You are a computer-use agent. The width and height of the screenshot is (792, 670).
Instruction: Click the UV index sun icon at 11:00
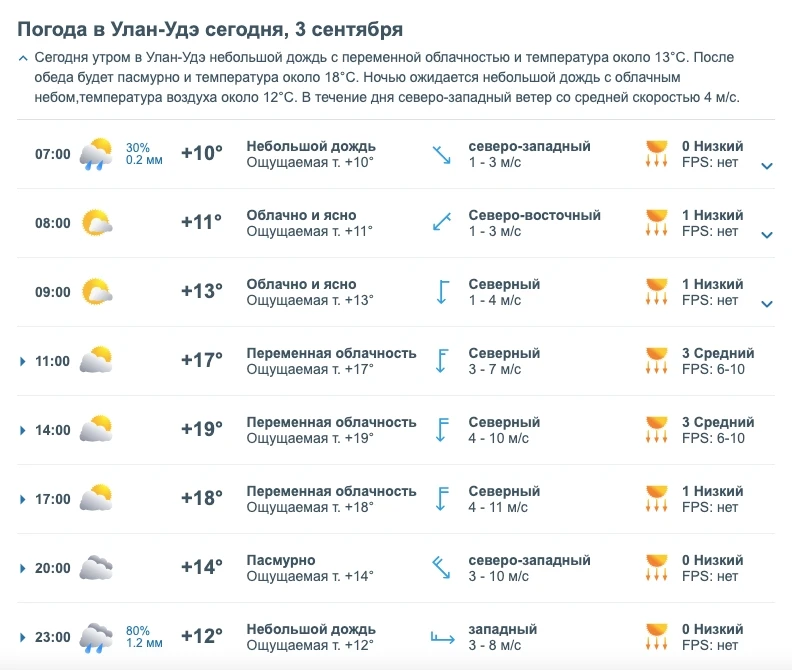pos(657,361)
